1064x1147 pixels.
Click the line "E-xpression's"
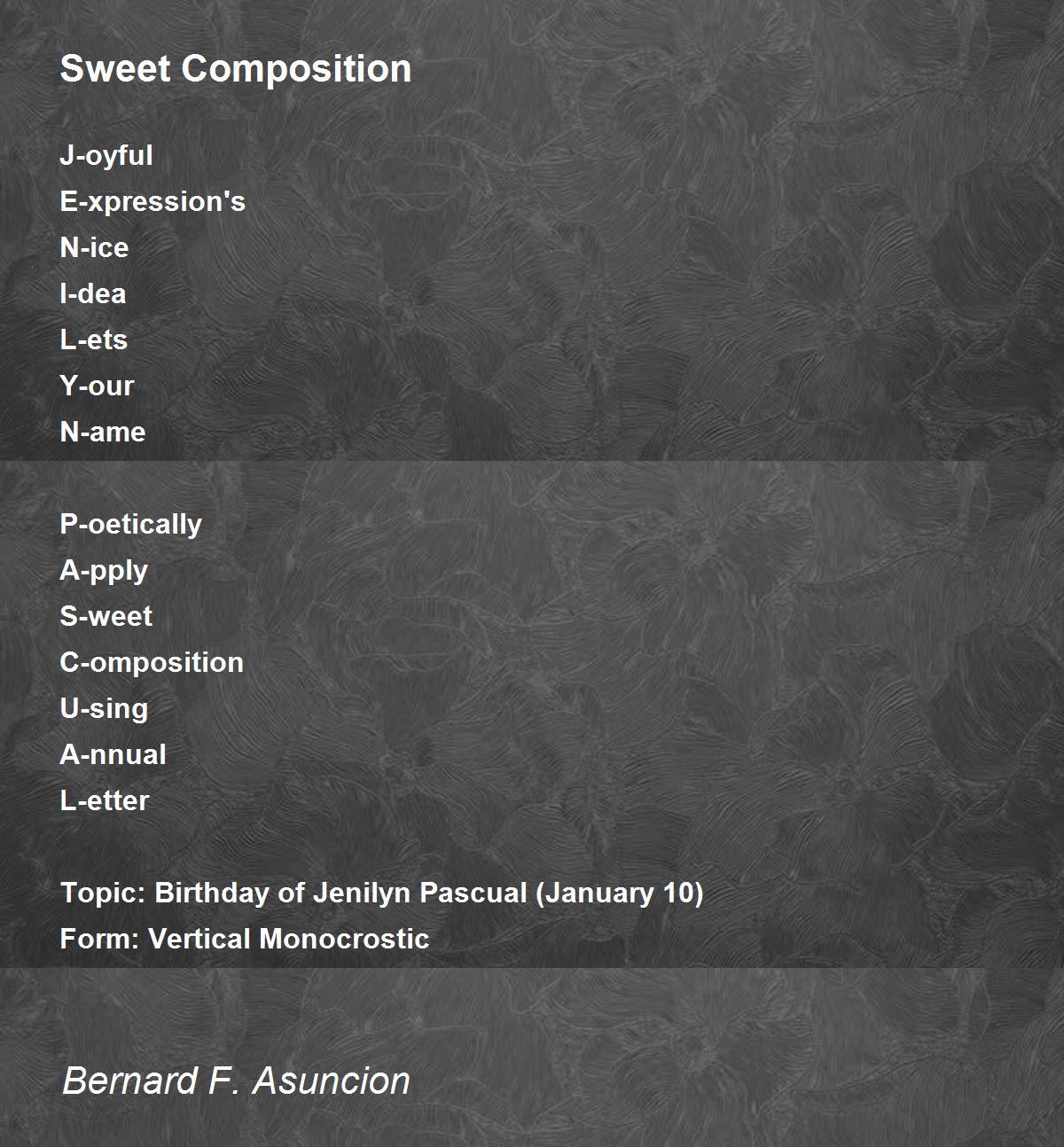(153, 202)
